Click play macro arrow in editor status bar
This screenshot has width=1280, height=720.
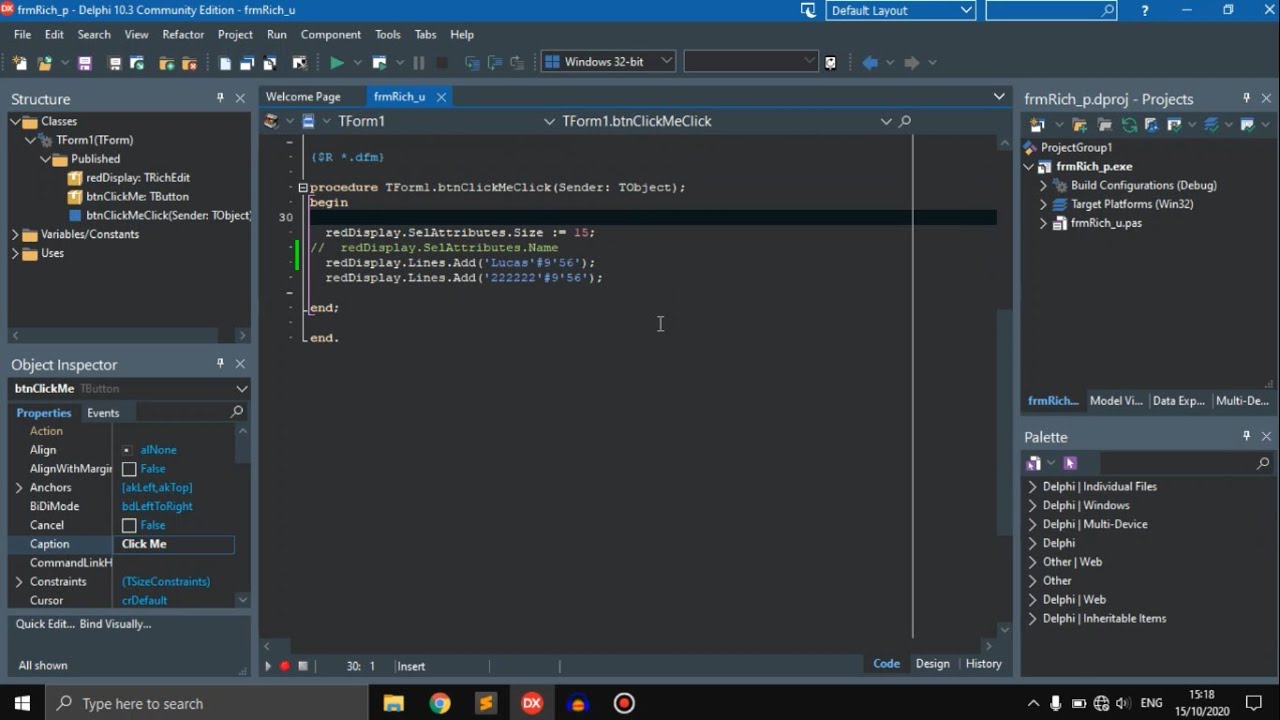coord(267,666)
